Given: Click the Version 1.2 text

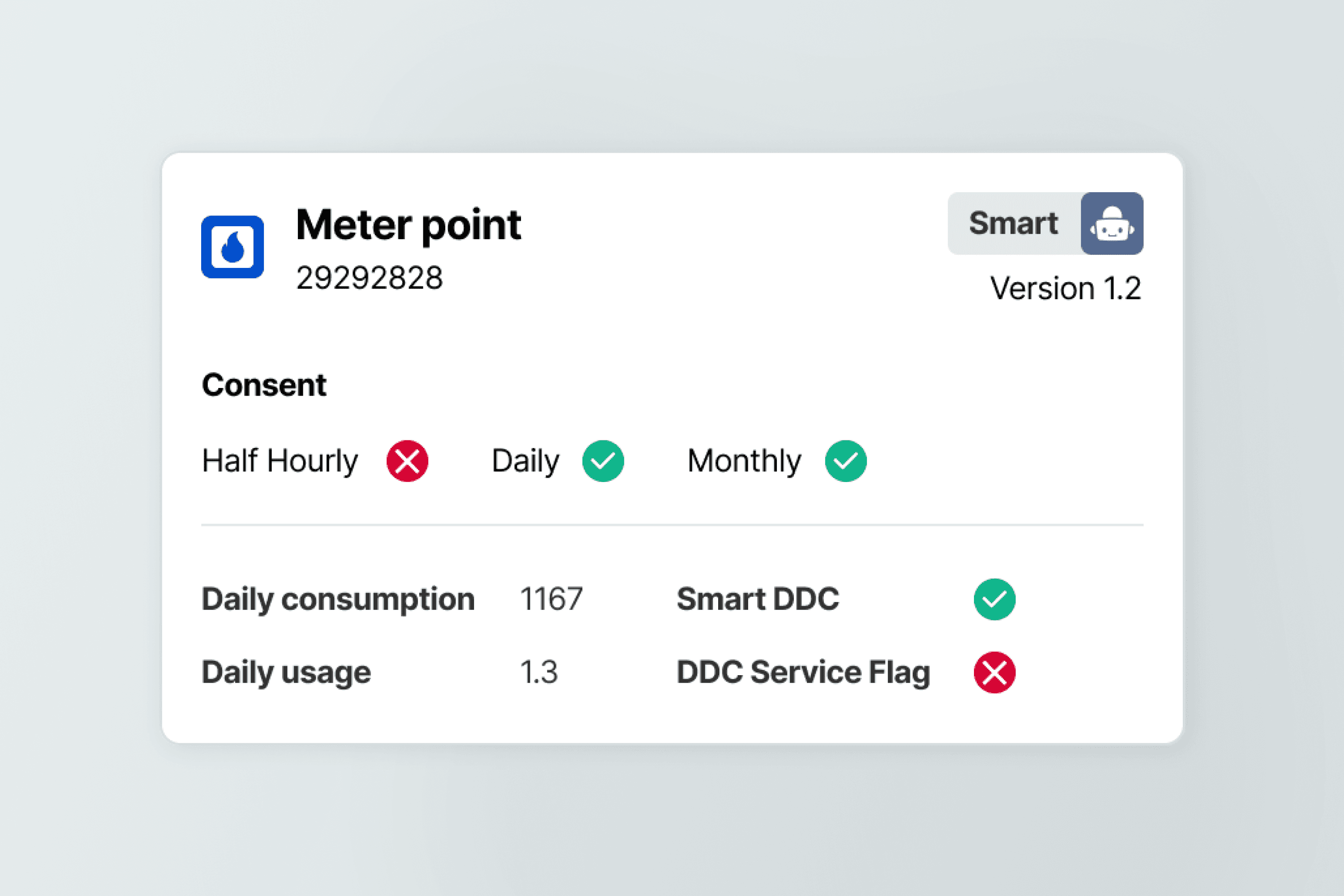Looking at the screenshot, I should pyautogui.click(x=1065, y=288).
